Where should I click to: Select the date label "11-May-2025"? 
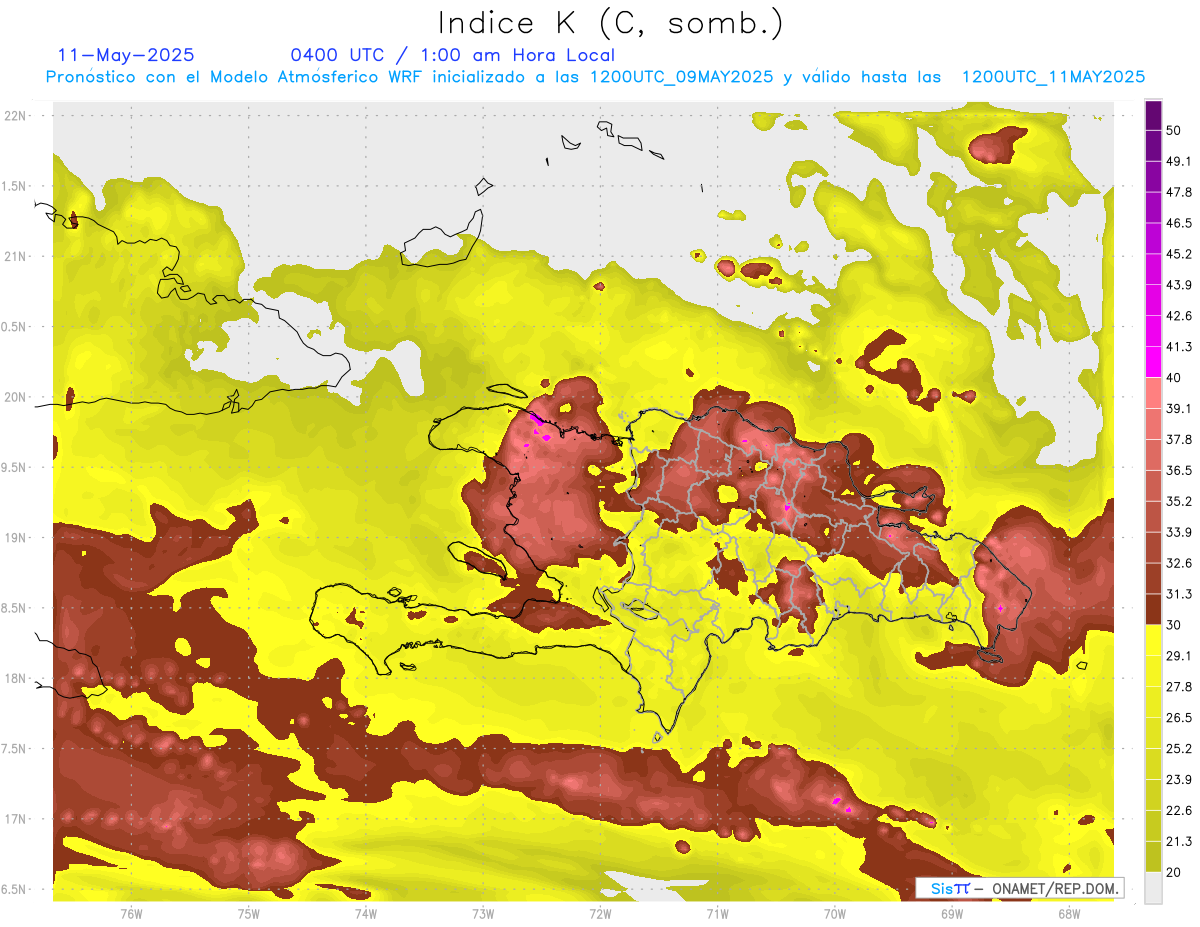[x=126, y=55]
